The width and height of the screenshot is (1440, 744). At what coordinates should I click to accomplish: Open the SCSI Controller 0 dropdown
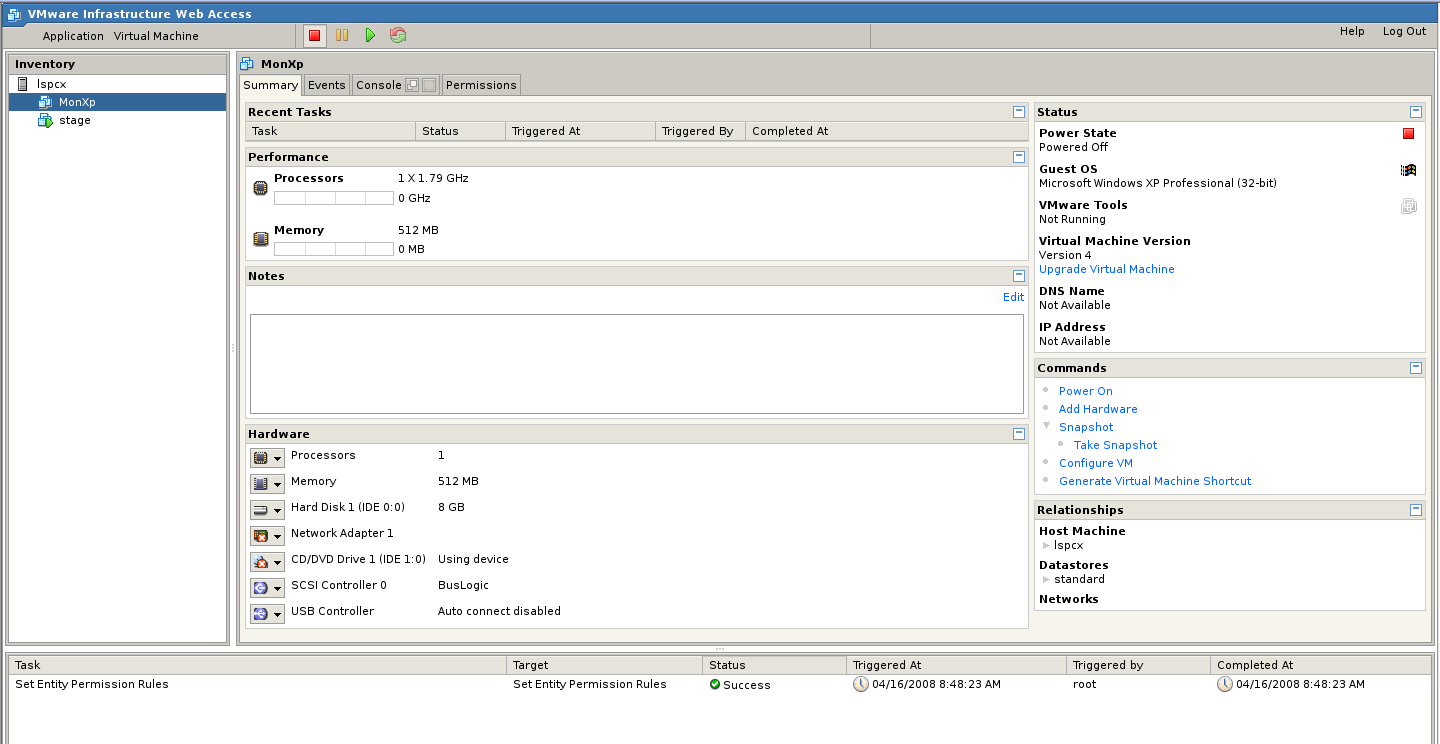click(267, 587)
